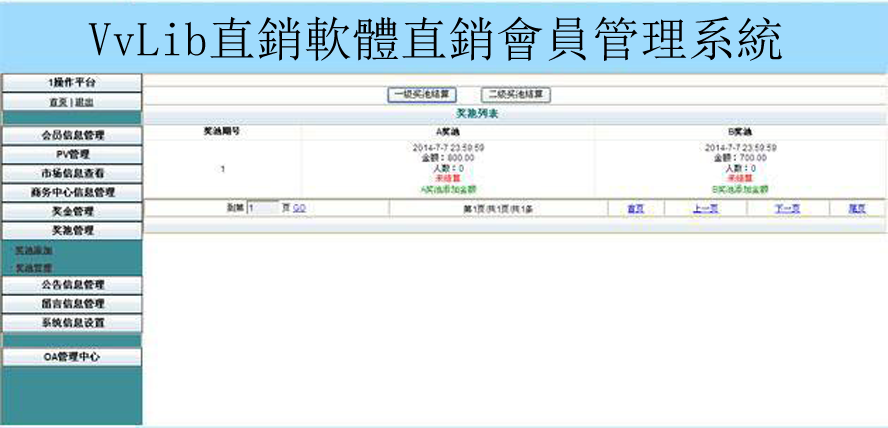Focus the page number input field
Screen dimensions: 888x428
(x=263, y=208)
